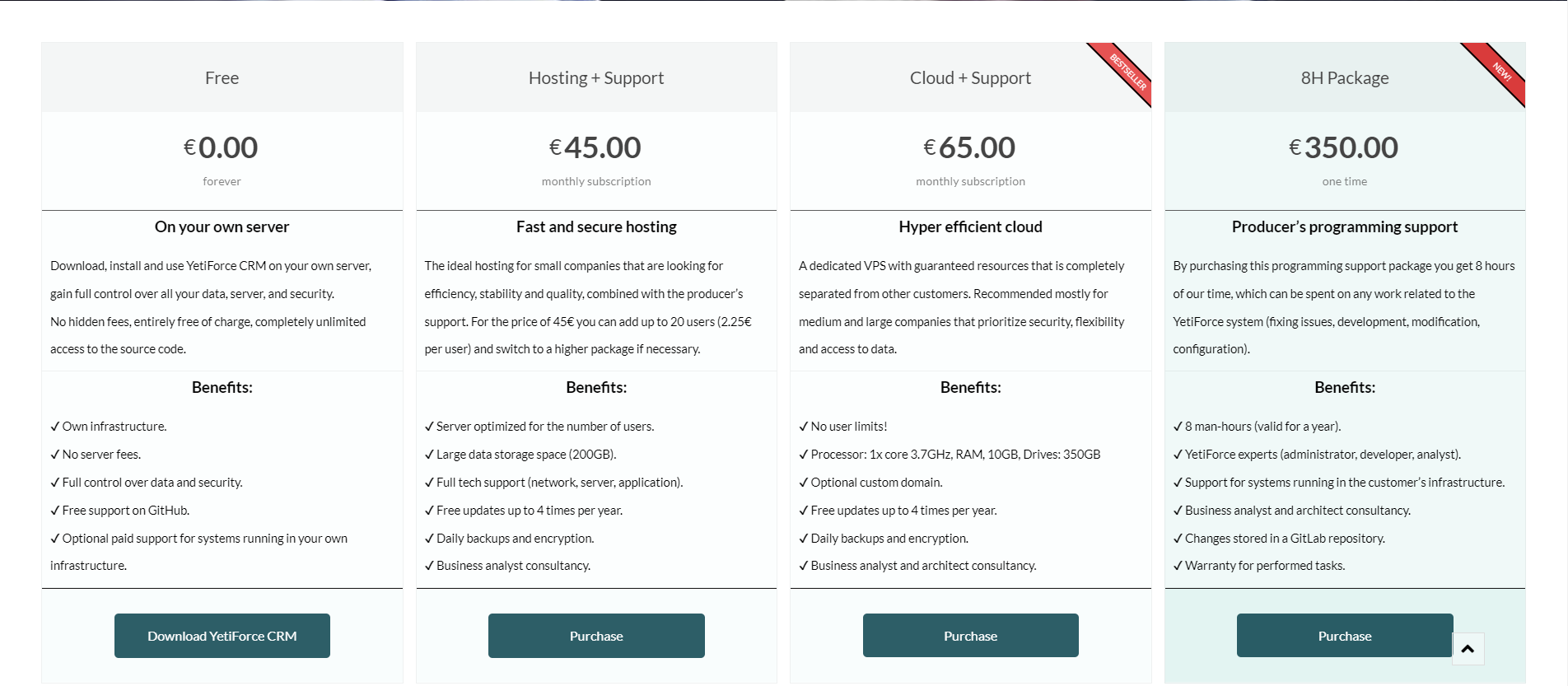The image size is (1568, 686).
Task: Purchase the 8H Package
Action: click(x=1344, y=636)
